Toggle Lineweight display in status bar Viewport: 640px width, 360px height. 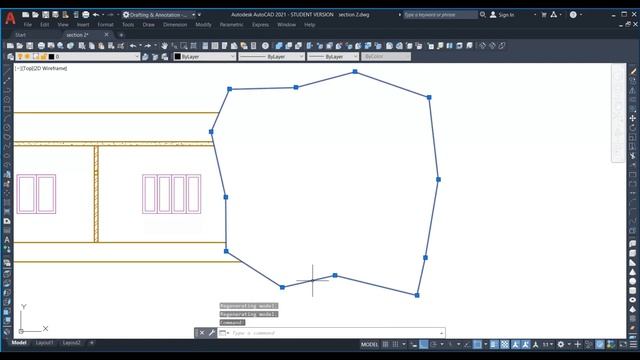pos(494,344)
